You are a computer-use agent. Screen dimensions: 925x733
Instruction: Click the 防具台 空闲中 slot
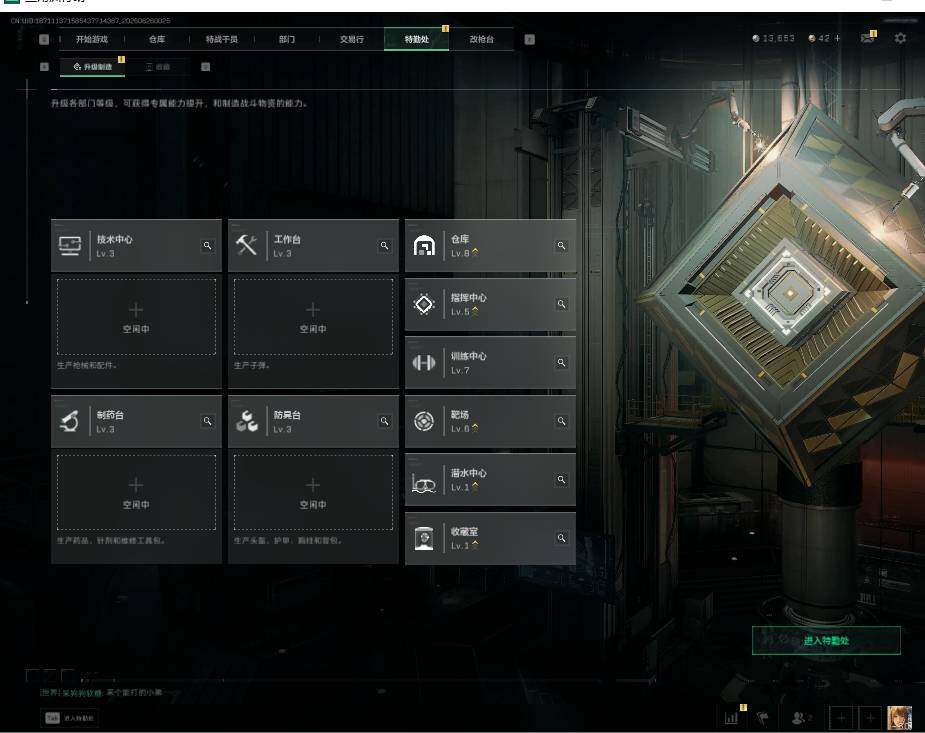tap(313, 492)
